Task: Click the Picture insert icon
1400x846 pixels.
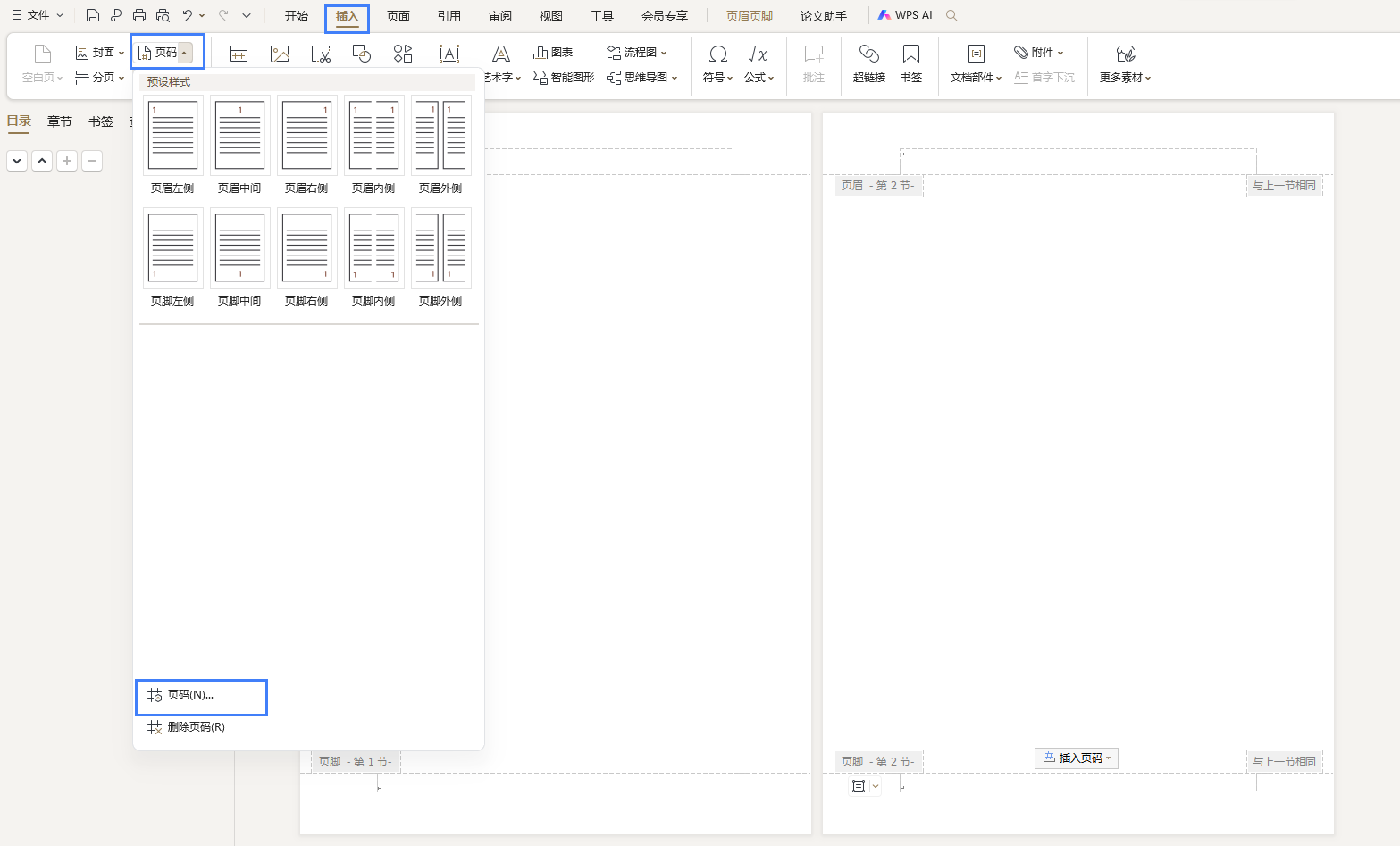Action: (x=280, y=54)
